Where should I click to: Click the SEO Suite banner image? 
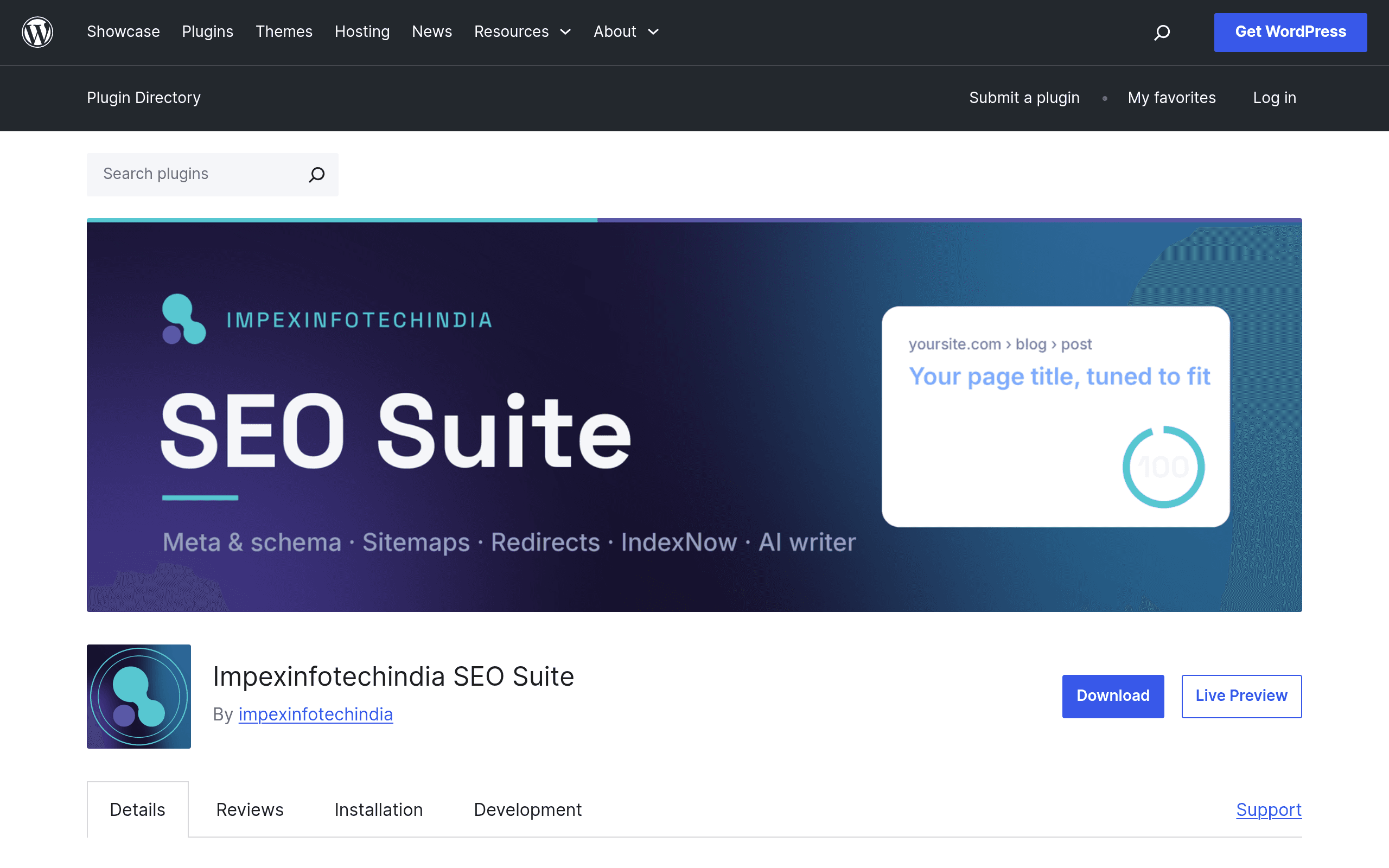tap(694, 415)
